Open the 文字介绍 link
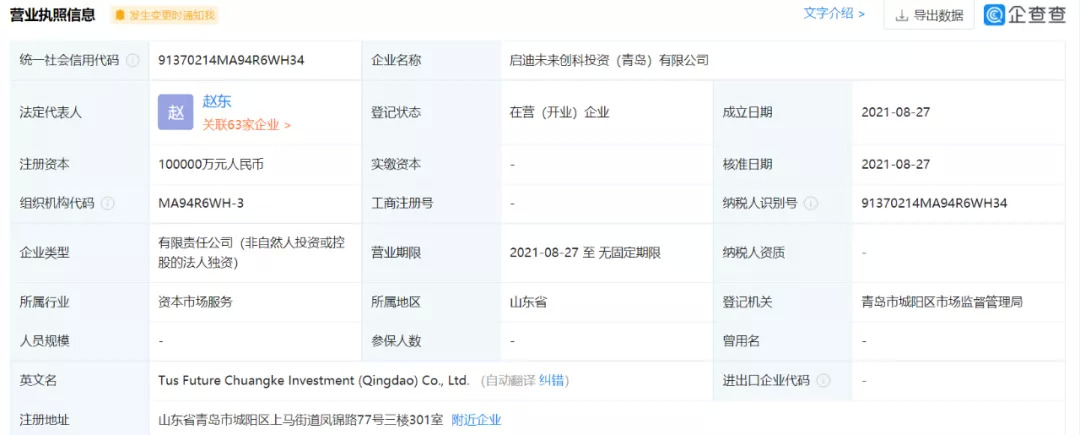Viewport: 1080px width, 435px height. tap(834, 14)
